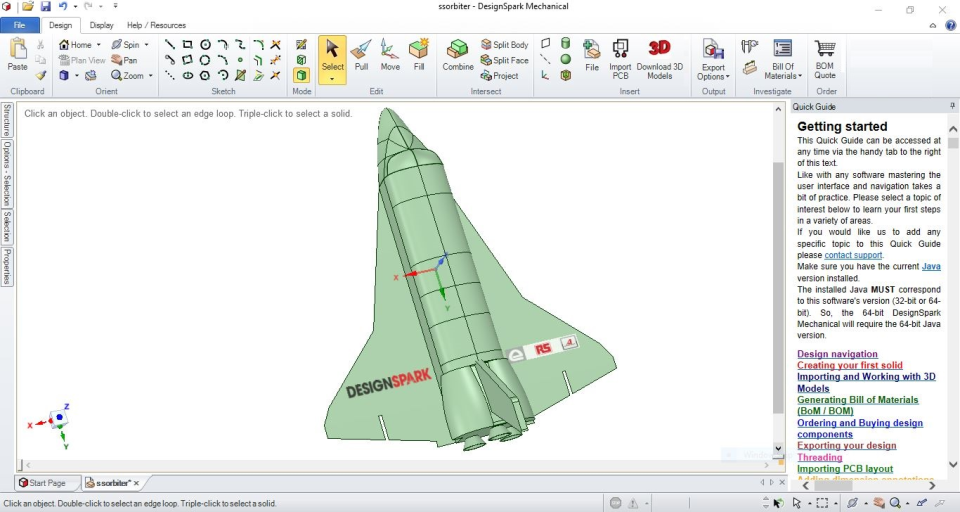Image resolution: width=960 pixels, height=512 pixels.
Task: Switch to Section Mode icon
Action: [301, 60]
